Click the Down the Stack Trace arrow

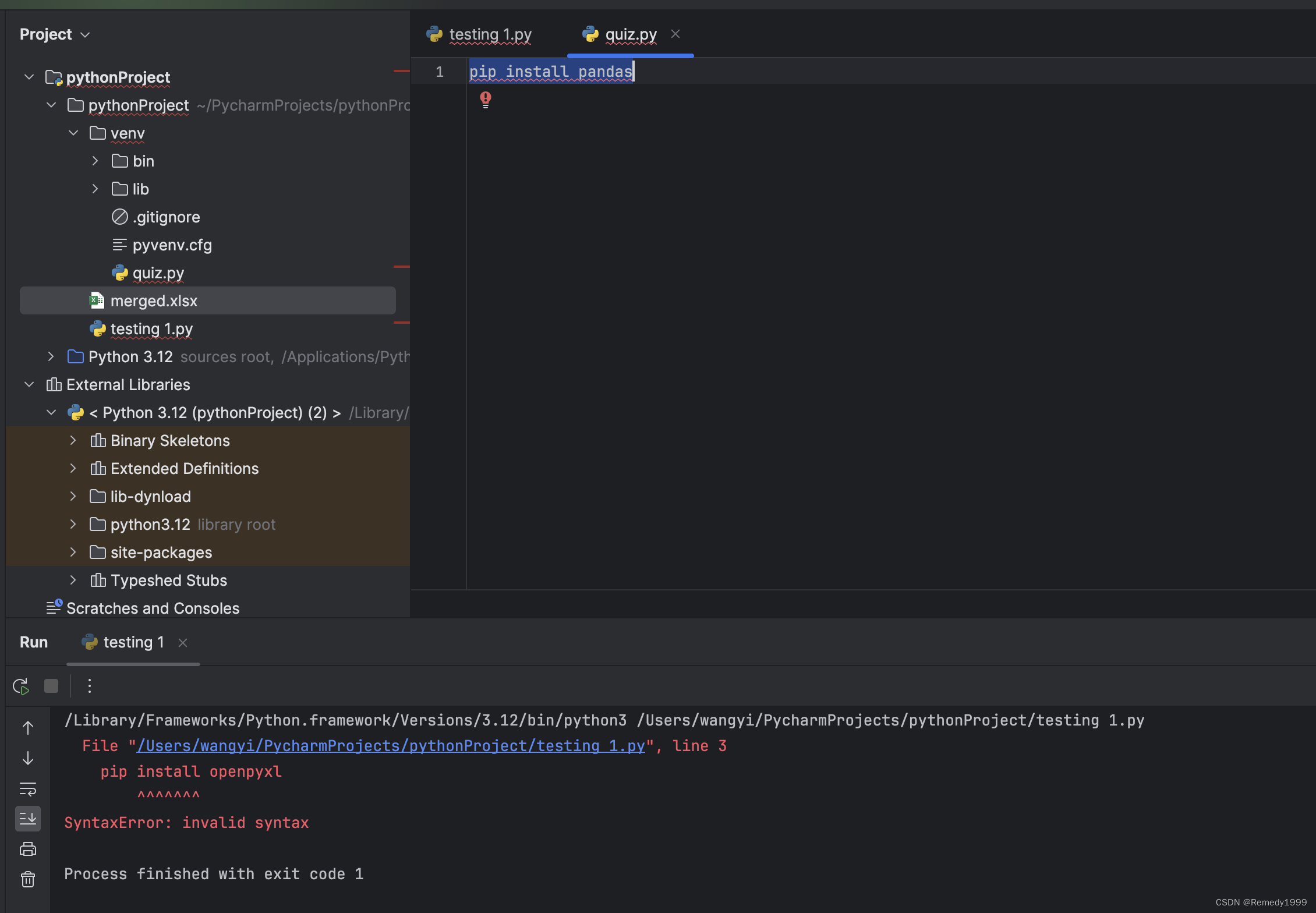[28, 758]
